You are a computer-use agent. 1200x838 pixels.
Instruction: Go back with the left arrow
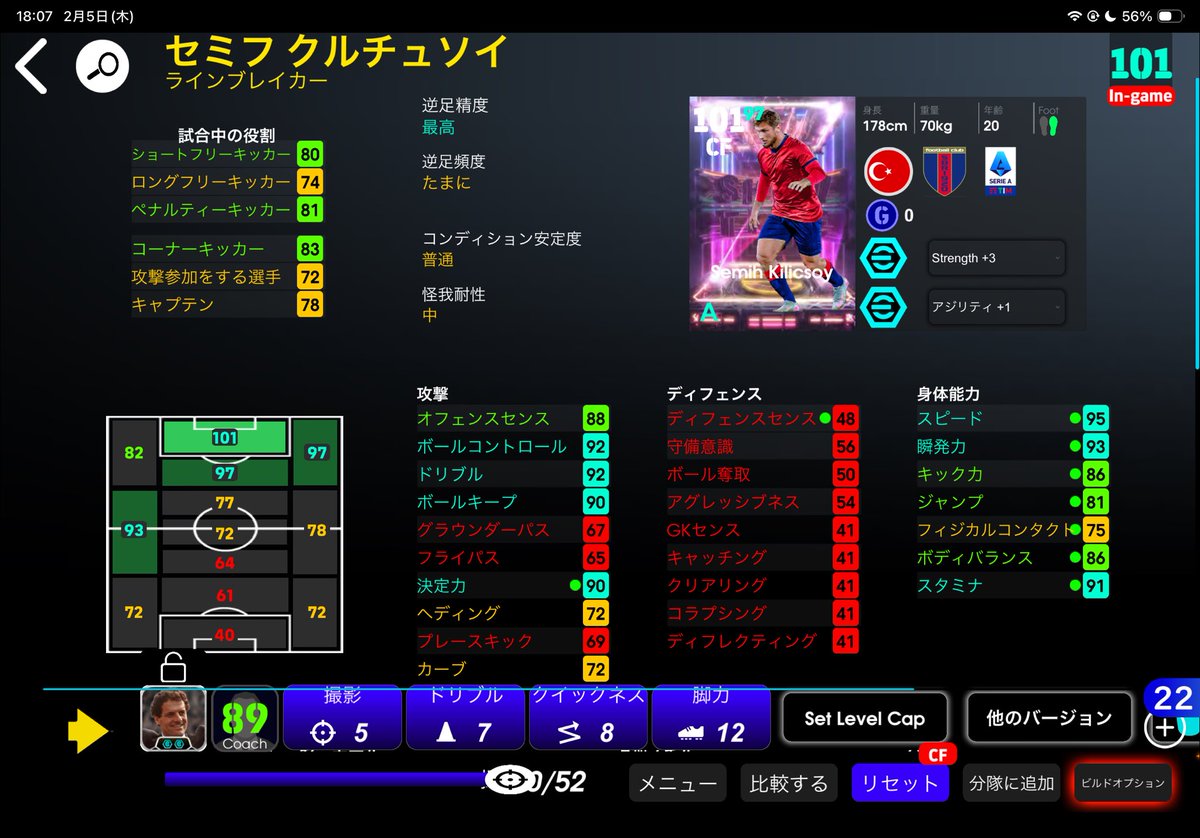pos(31,67)
